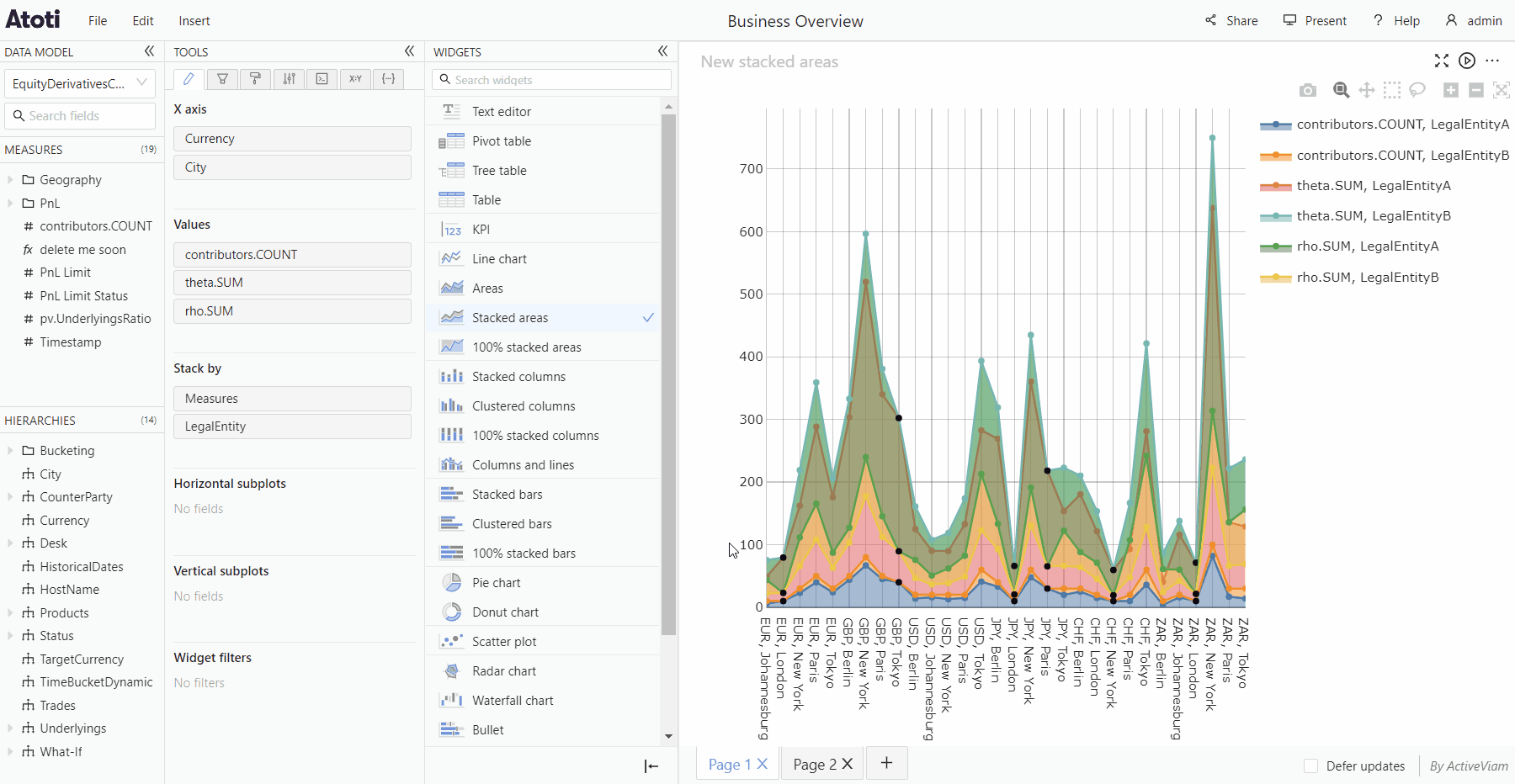
Task: Click the Share button
Action: (1231, 21)
